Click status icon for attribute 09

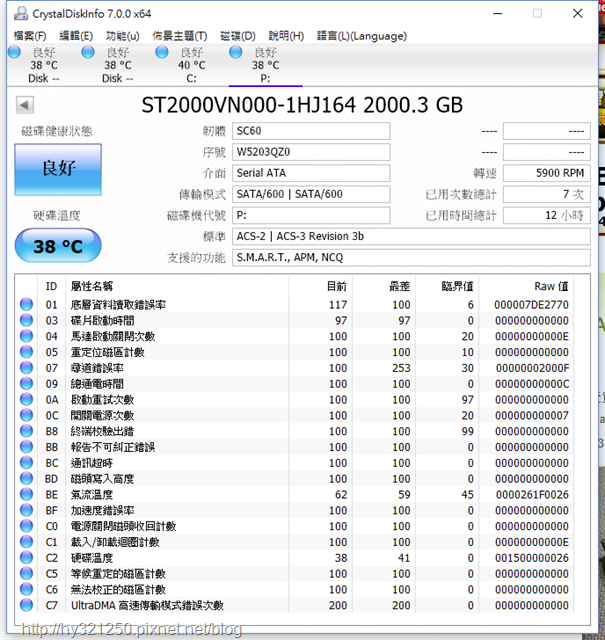pyautogui.click(x=27, y=384)
